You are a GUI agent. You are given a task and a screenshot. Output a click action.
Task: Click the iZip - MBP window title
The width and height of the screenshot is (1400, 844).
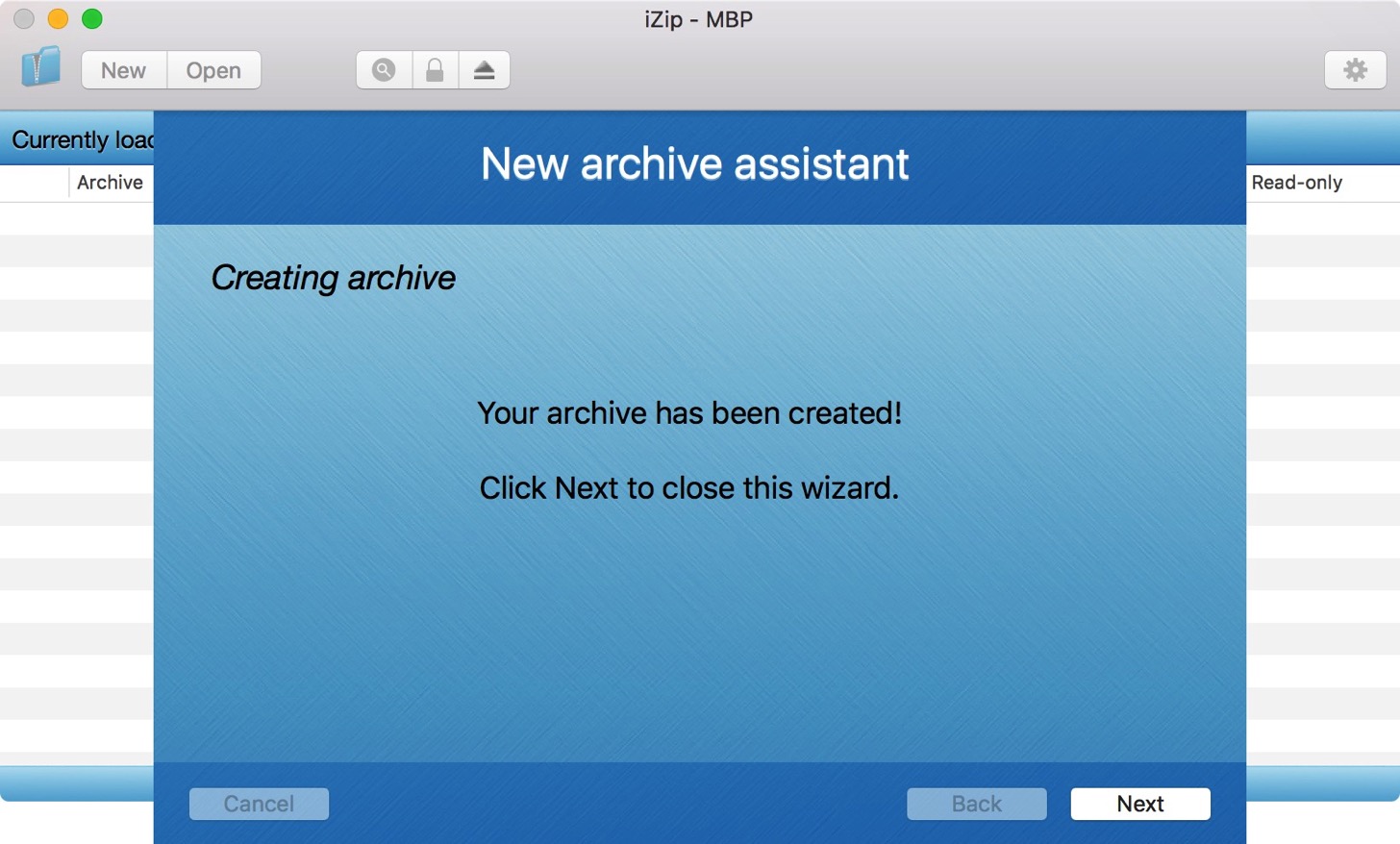click(699, 19)
